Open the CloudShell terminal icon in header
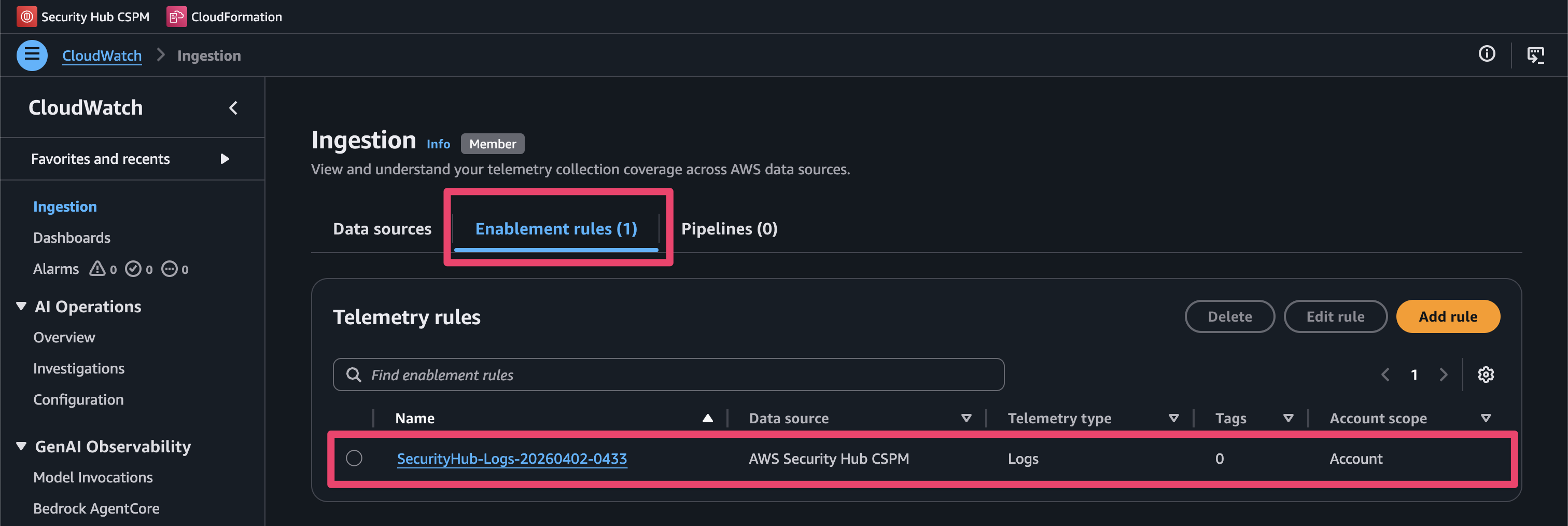1568x526 pixels. (1535, 56)
